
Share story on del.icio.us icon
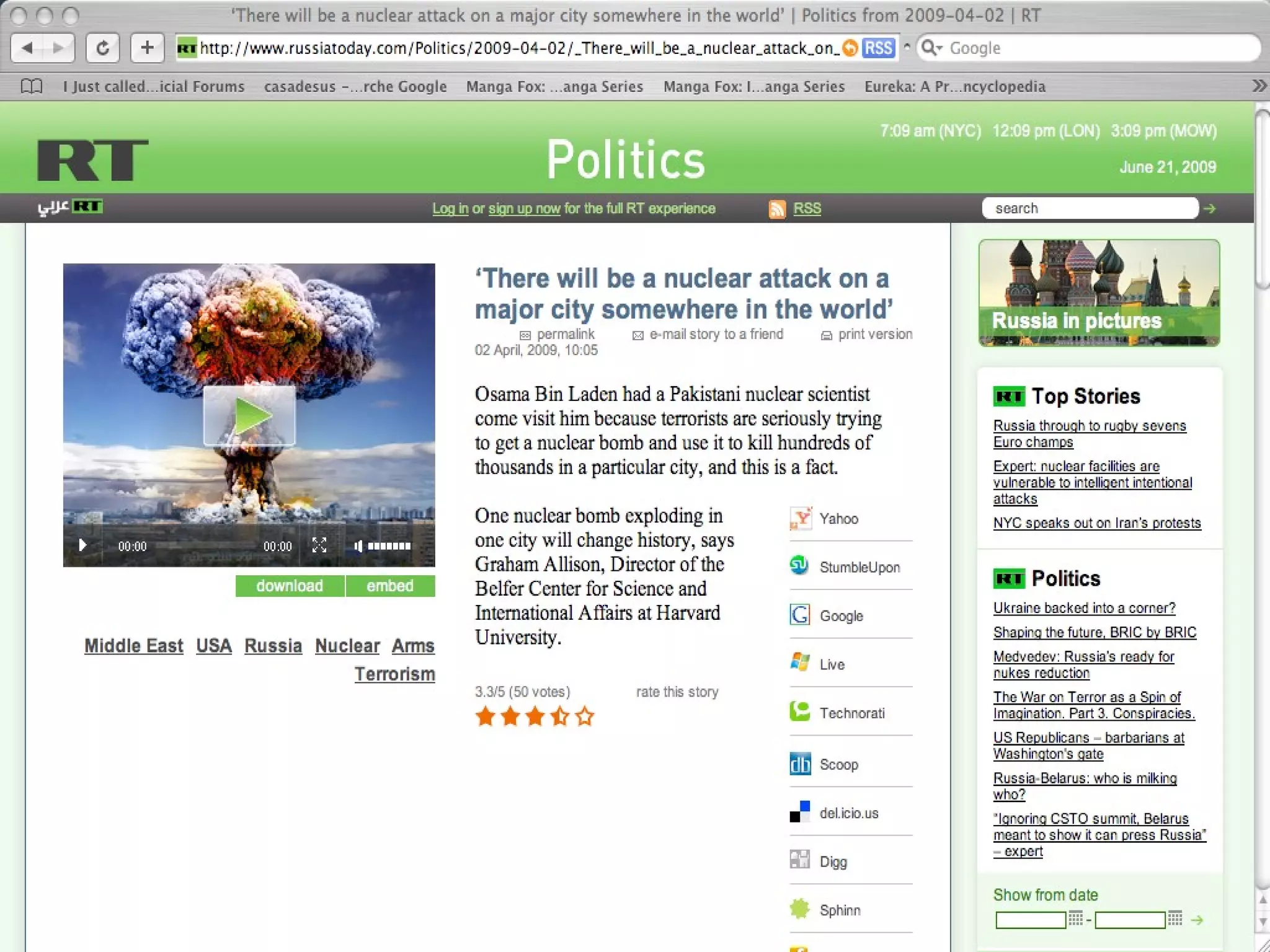(x=799, y=811)
